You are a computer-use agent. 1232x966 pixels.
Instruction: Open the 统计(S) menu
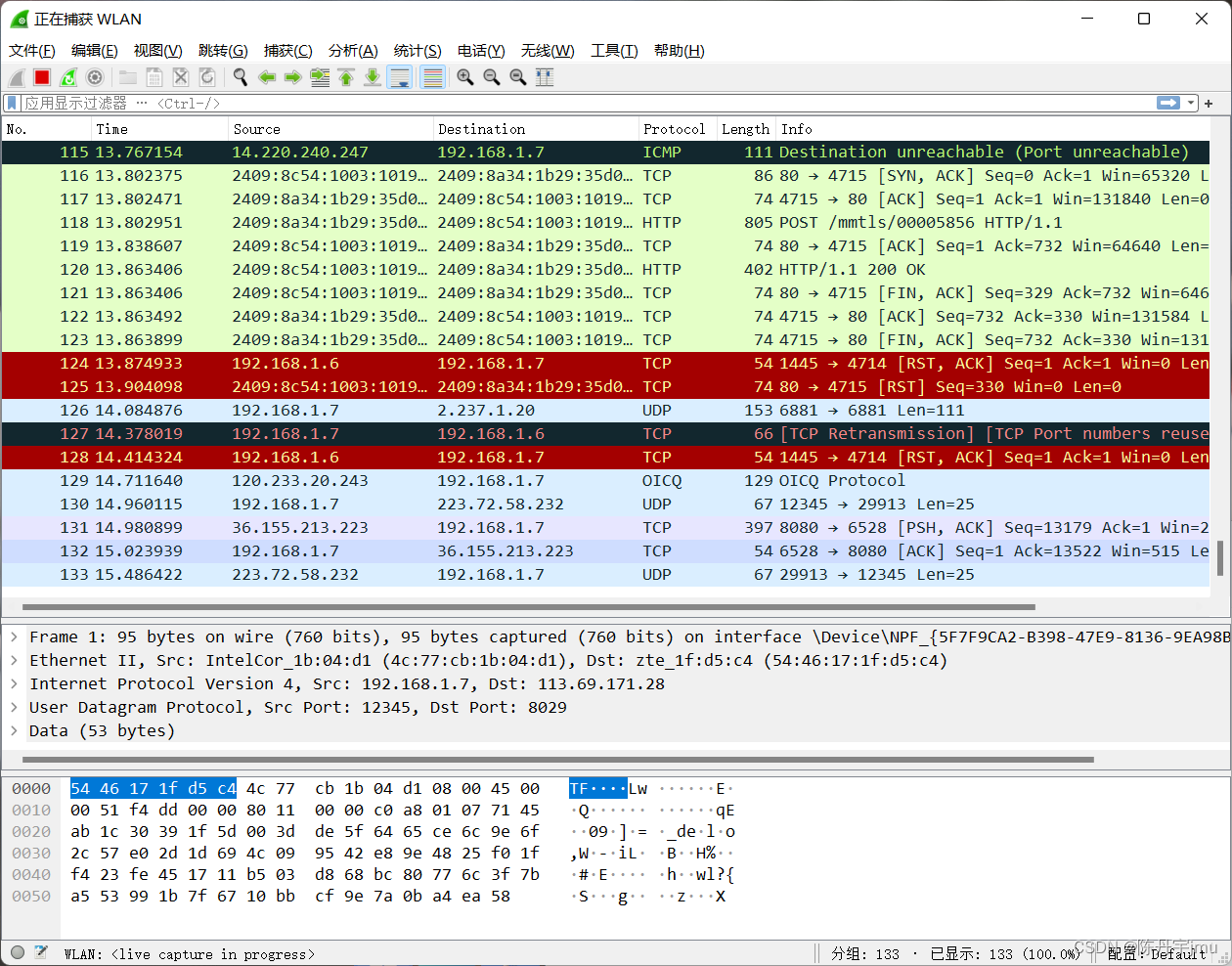point(418,51)
